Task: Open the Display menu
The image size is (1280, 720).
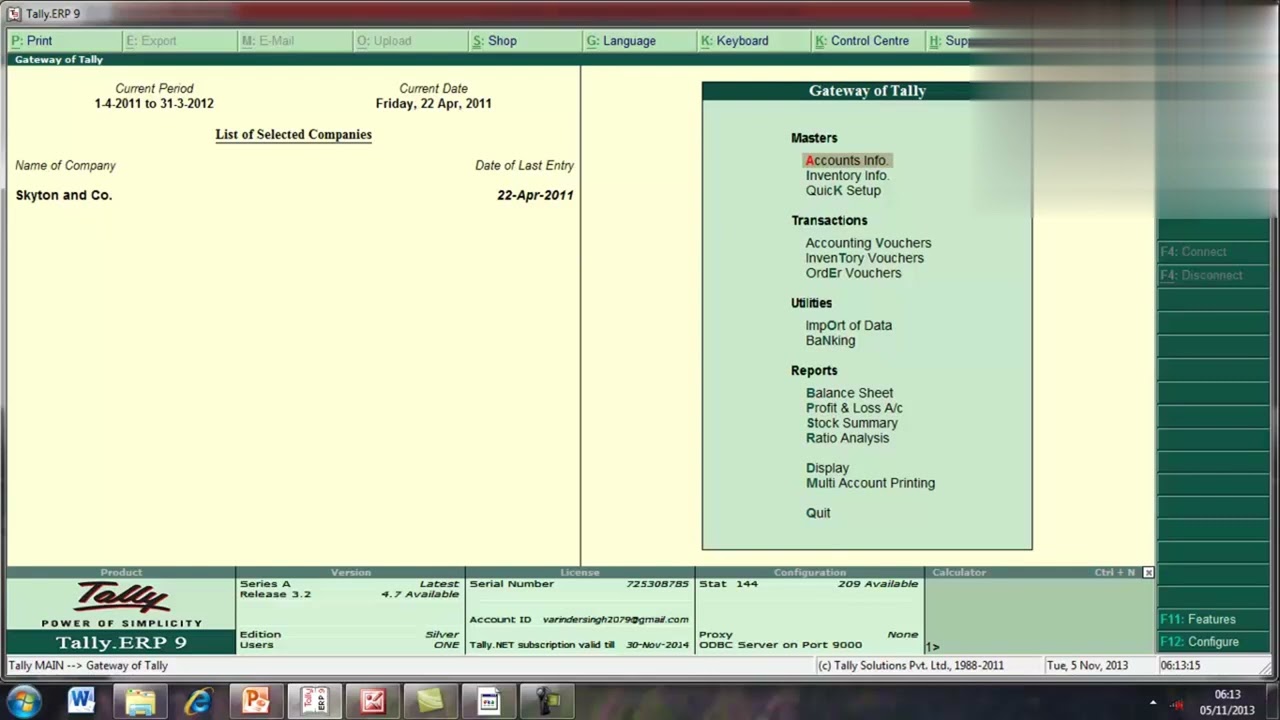Action: coord(827,468)
